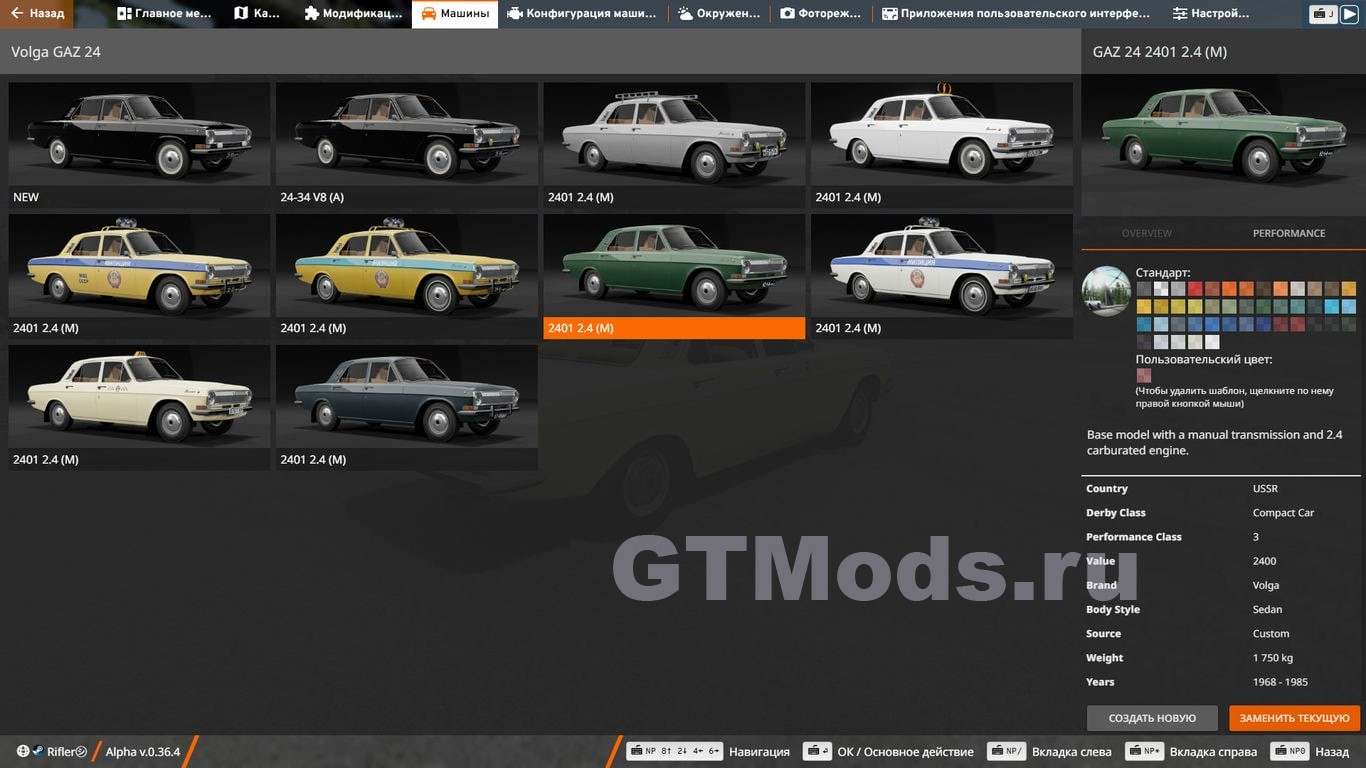
Task: Switch to the Окружение tab
Action: point(718,14)
